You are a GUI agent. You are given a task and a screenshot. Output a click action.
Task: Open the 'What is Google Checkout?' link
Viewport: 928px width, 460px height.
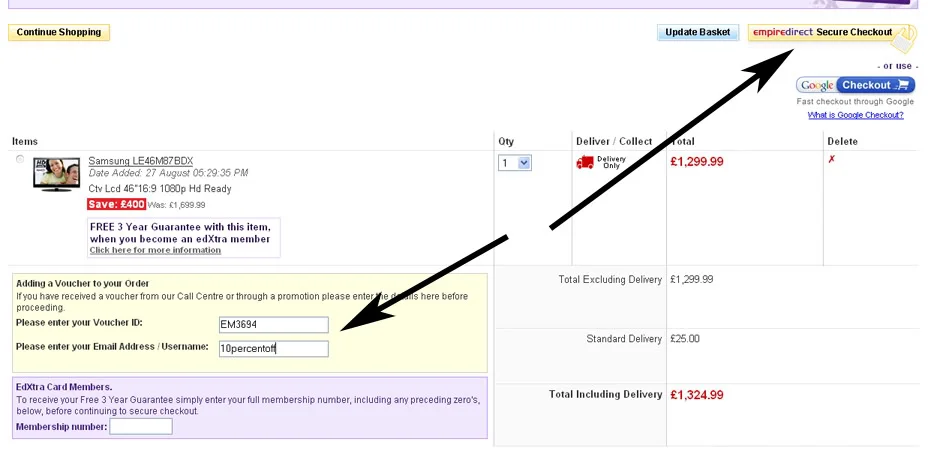pyautogui.click(x=855, y=115)
